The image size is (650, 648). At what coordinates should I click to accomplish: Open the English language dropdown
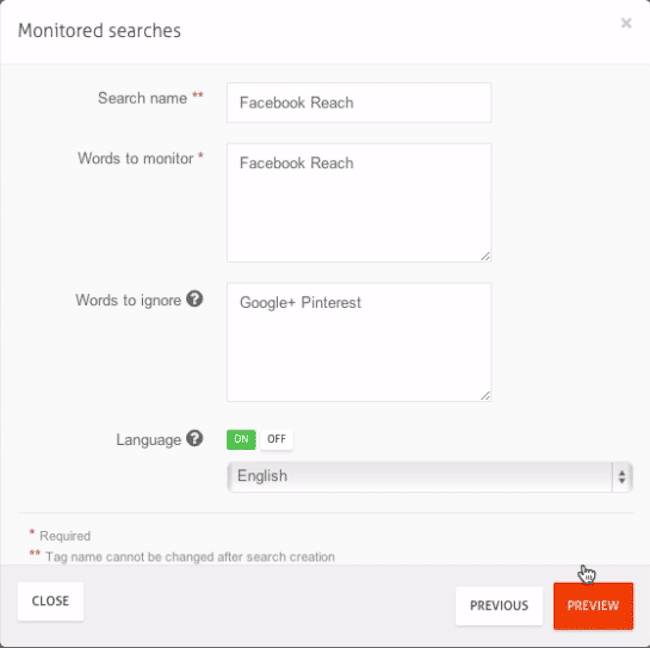click(x=430, y=477)
